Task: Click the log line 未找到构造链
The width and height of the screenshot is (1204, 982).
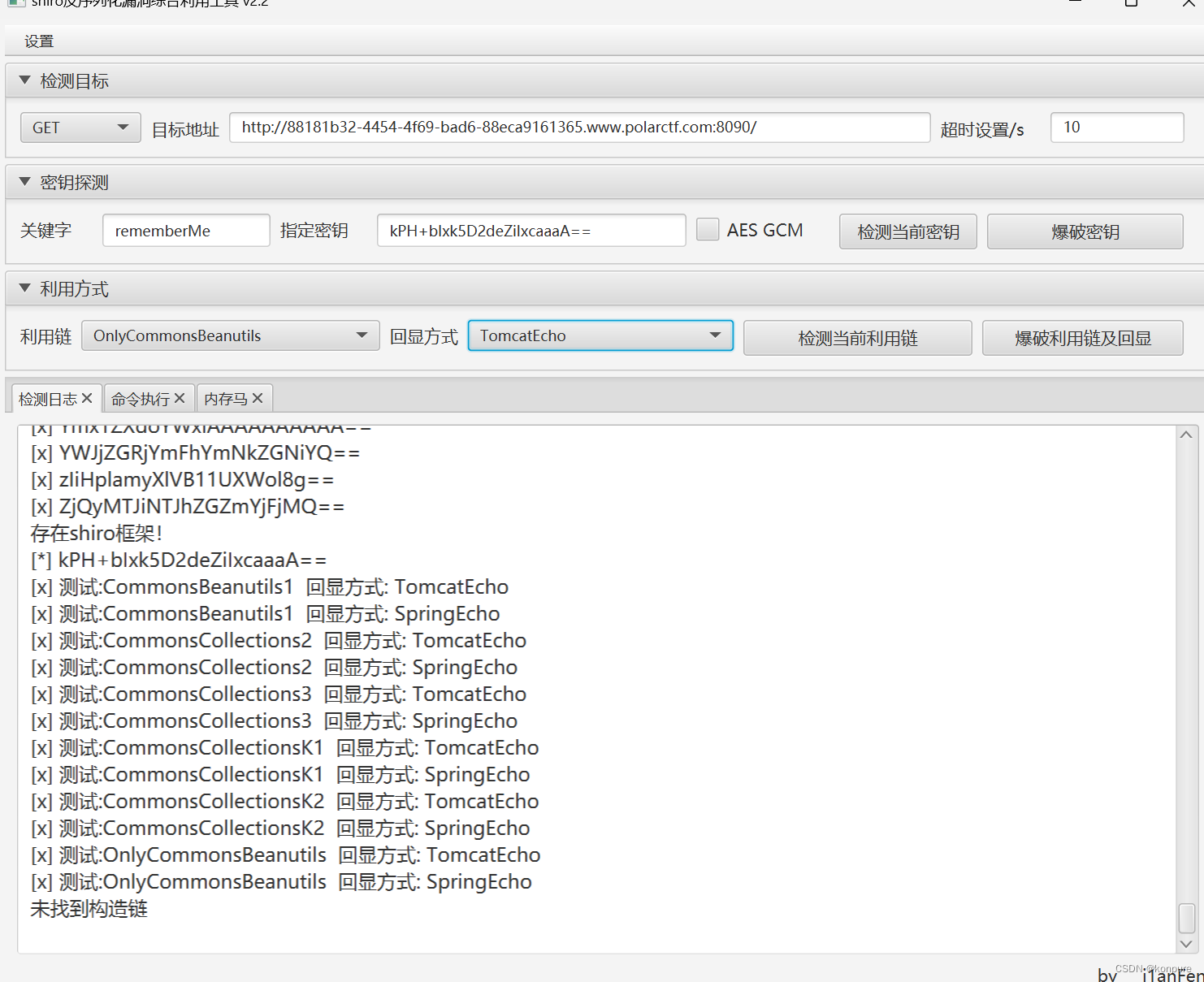Action: [89, 909]
